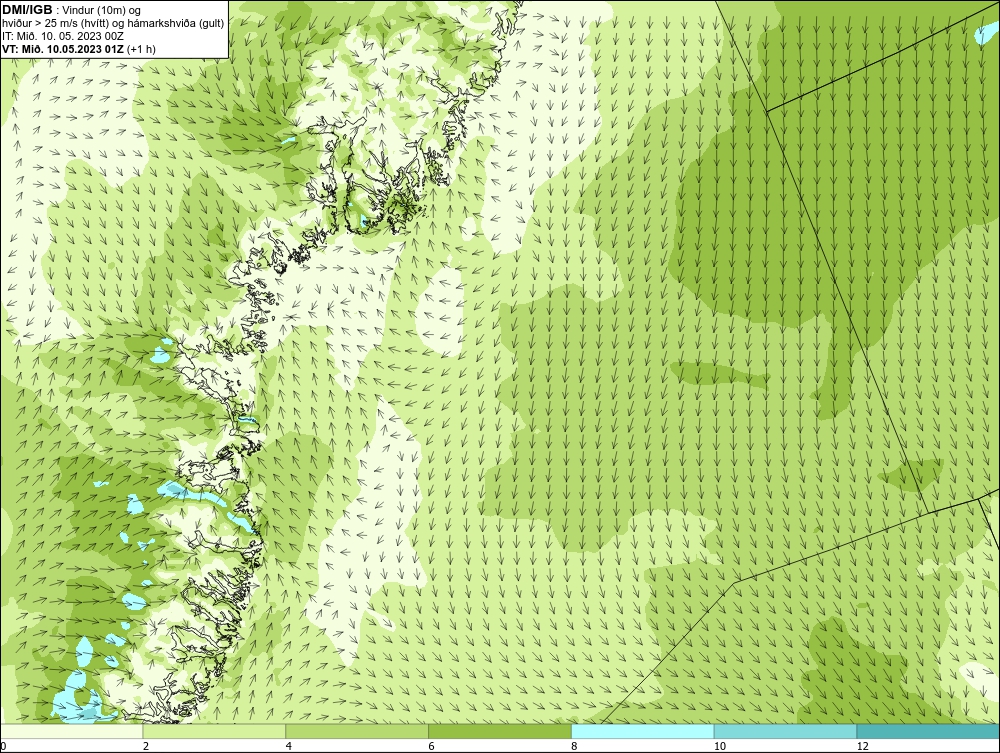
Task: Click the scale label '8'
Action: pyautogui.click(x=575, y=746)
